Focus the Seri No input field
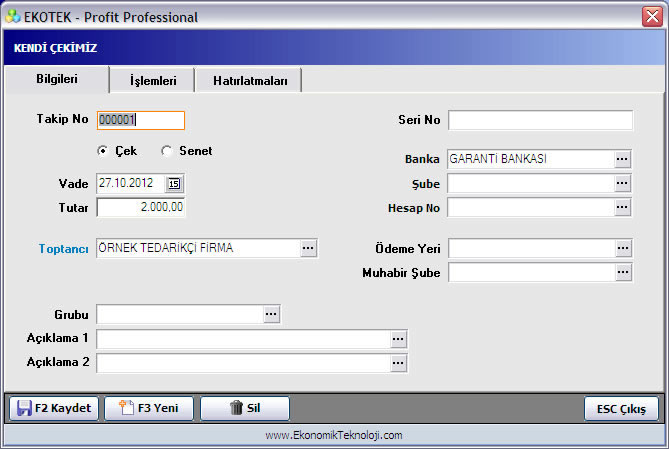This screenshot has width=669, height=449. coord(541,120)
